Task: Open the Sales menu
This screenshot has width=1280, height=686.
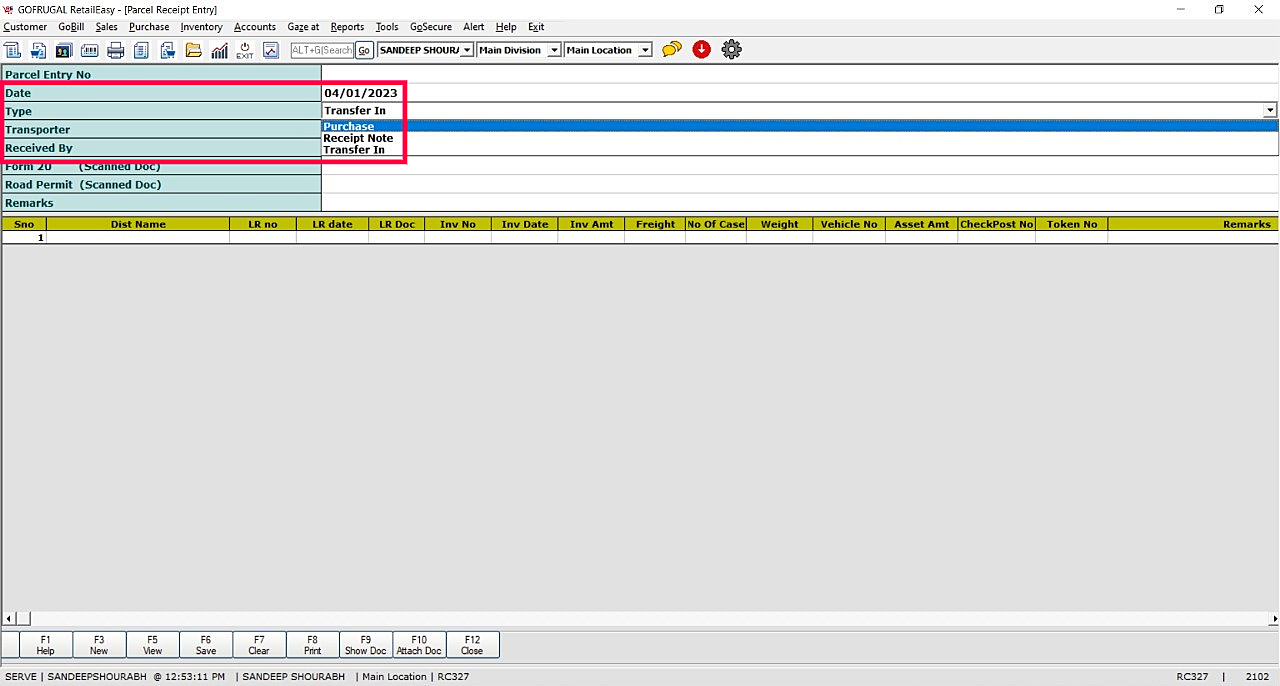Action: 106,27
